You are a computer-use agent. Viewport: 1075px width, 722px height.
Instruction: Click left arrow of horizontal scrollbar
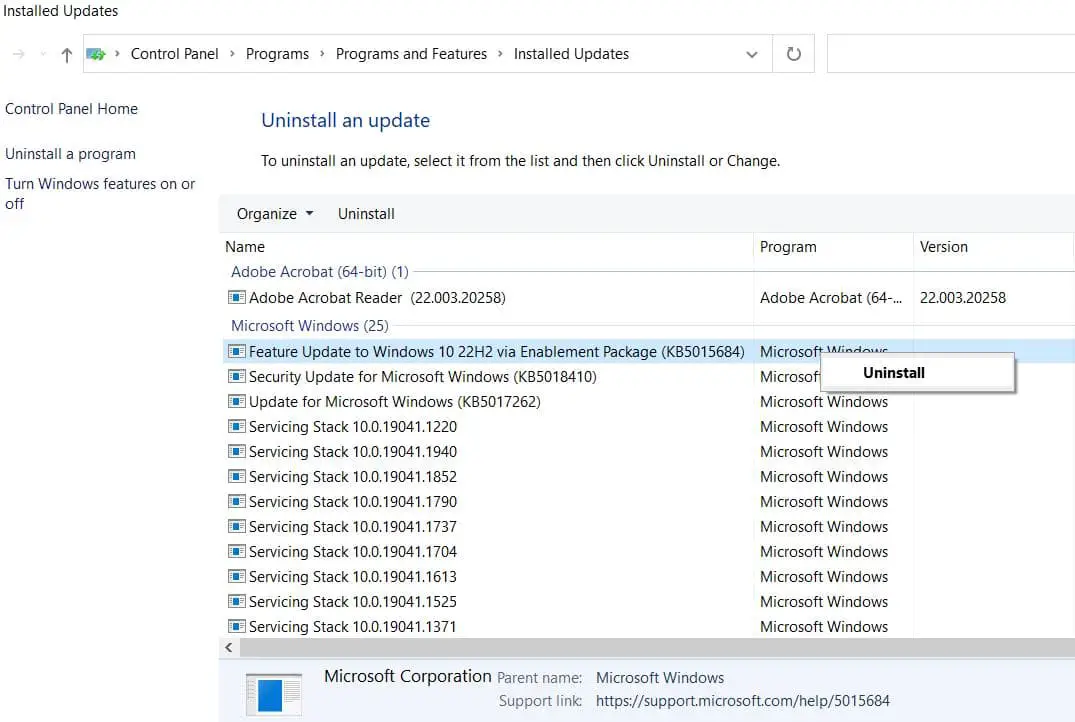pyautogui.click(x=229, y=647)
